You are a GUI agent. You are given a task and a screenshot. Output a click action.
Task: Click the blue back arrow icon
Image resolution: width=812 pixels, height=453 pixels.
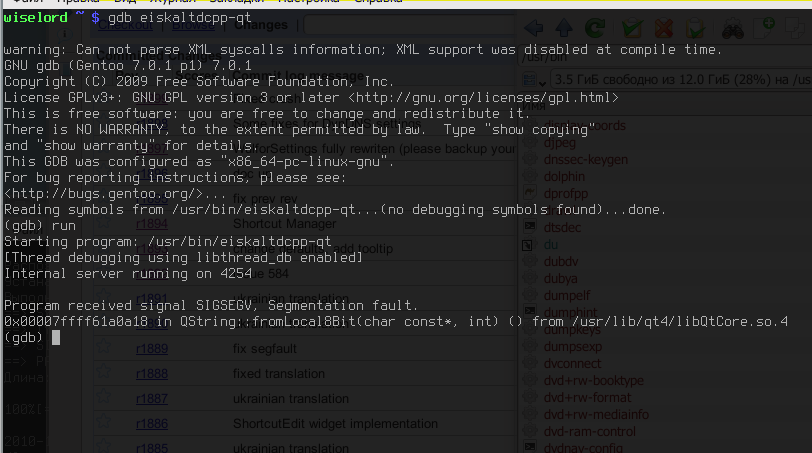tap(534, 29)
